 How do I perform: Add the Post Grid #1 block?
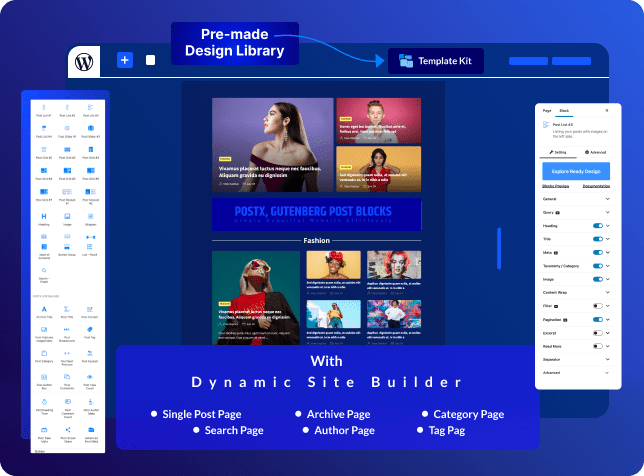[x=44, y=151]
